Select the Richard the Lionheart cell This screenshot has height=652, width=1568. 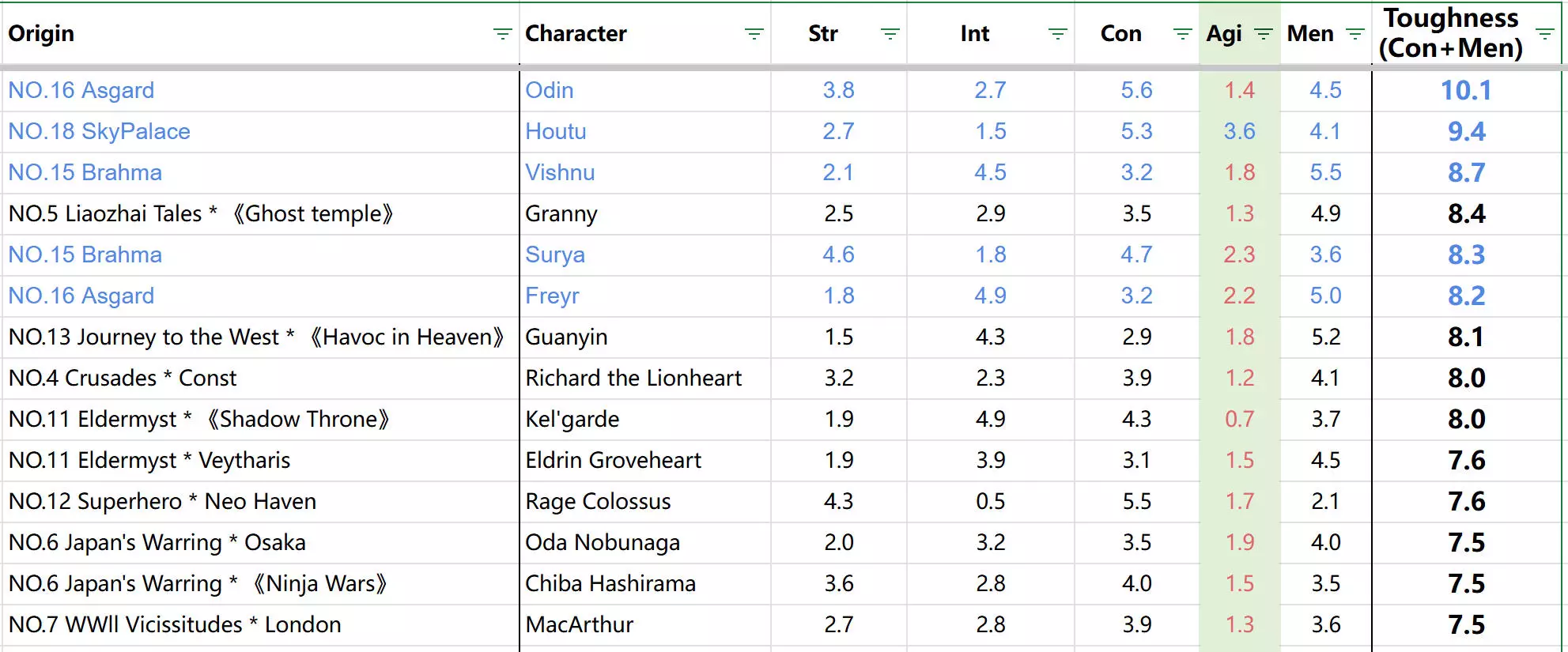(x=633, y=379)
